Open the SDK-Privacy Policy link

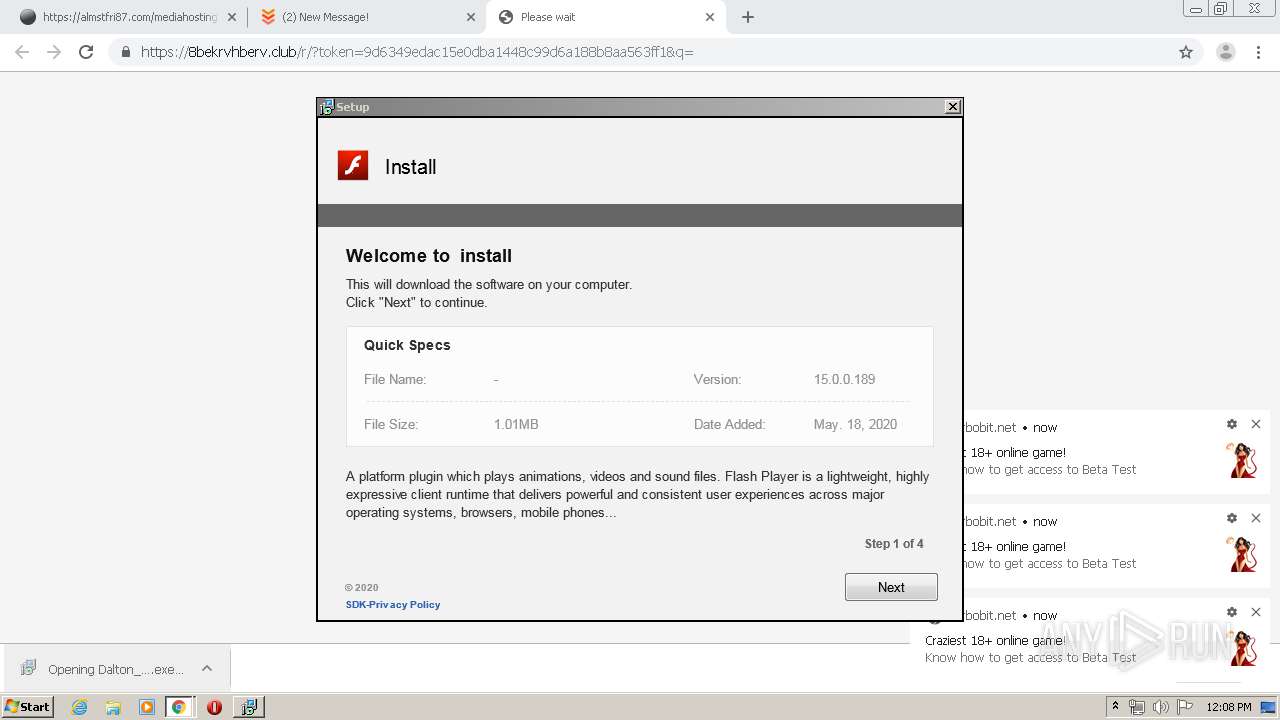(393, 604)
